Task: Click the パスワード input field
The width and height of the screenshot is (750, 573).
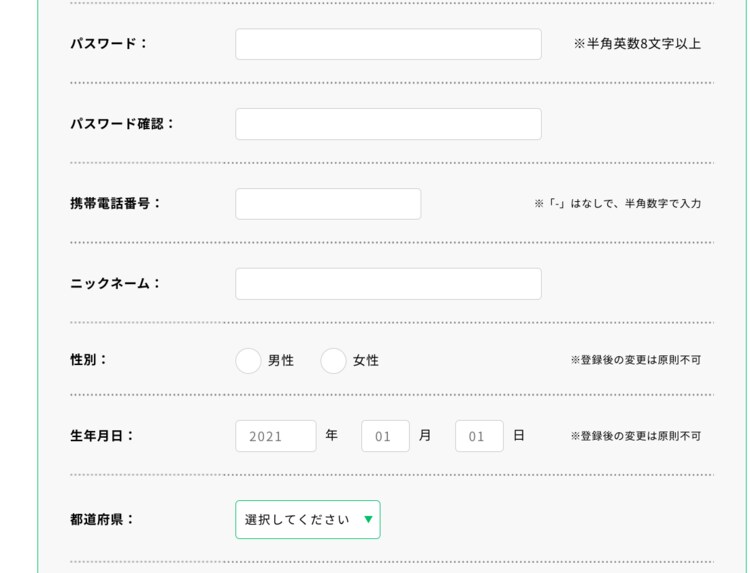Action: (x=388, y=44)
